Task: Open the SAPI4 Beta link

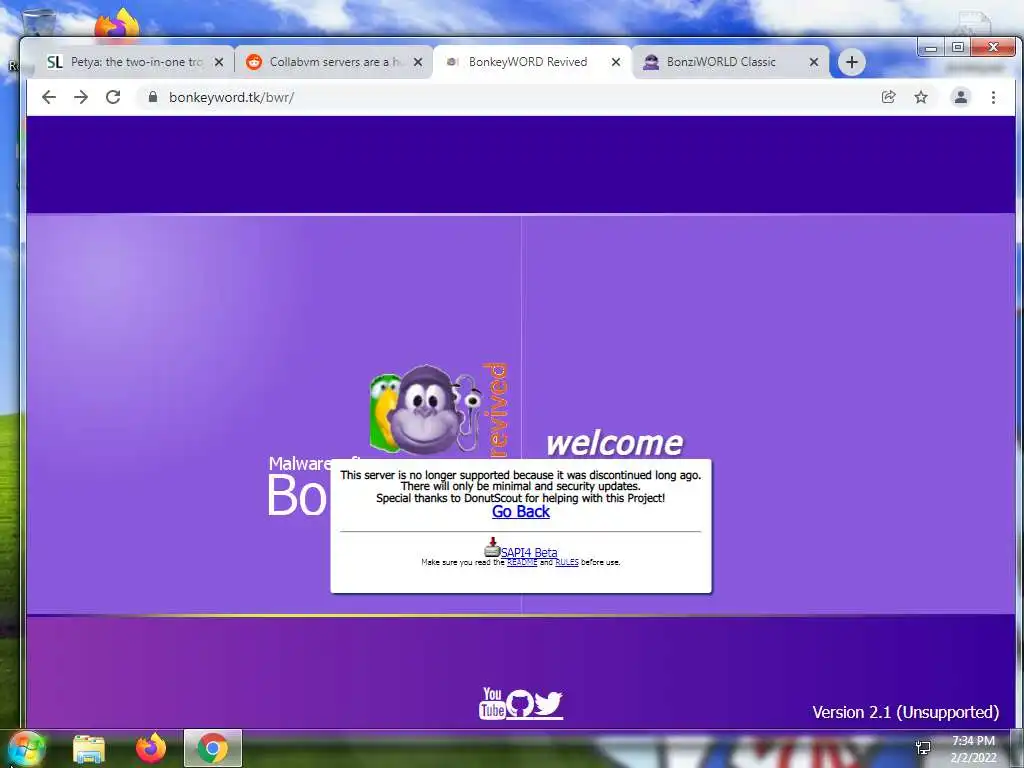Action: 529,552
